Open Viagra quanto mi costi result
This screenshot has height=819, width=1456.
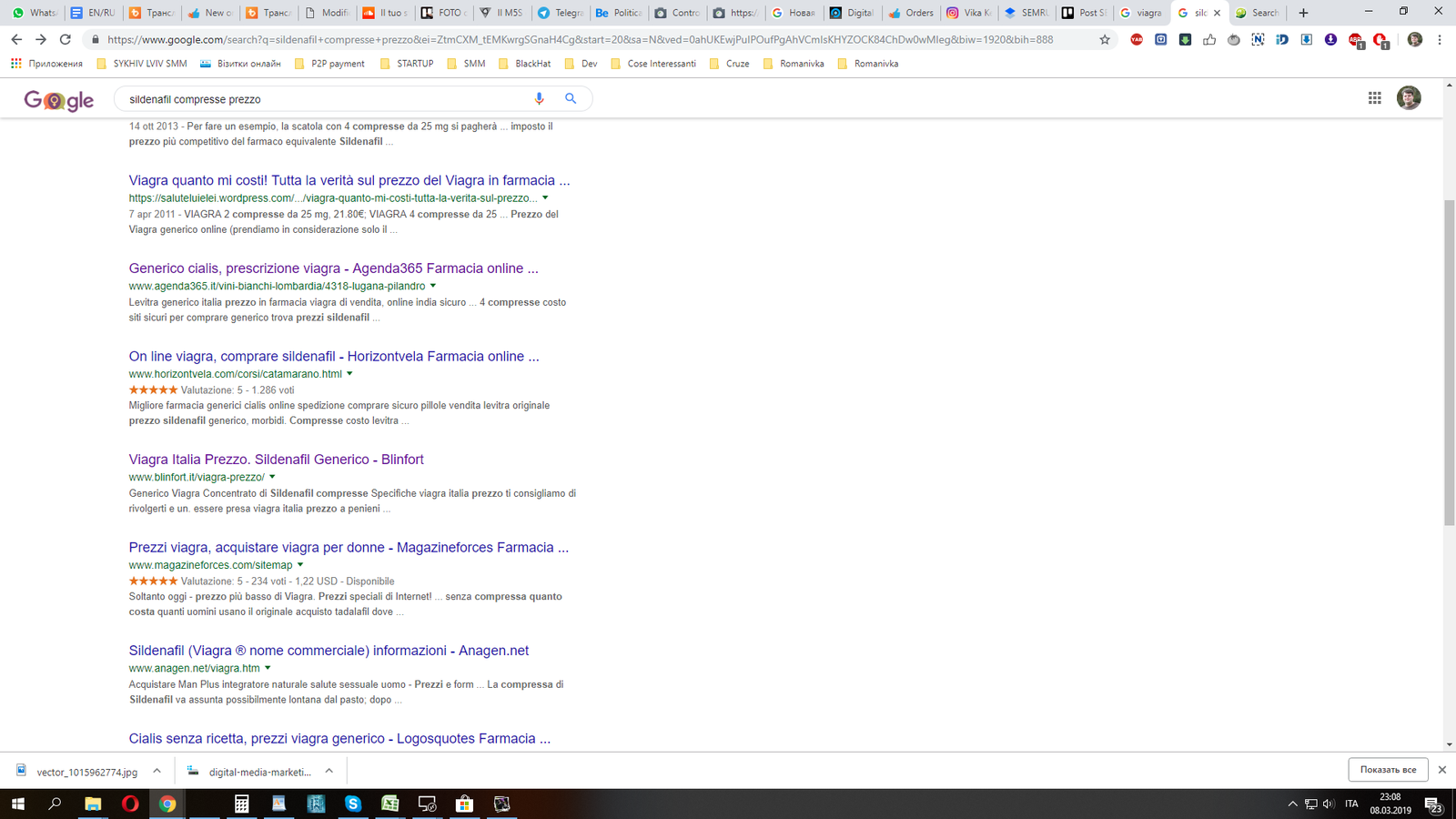click(349, 180)
